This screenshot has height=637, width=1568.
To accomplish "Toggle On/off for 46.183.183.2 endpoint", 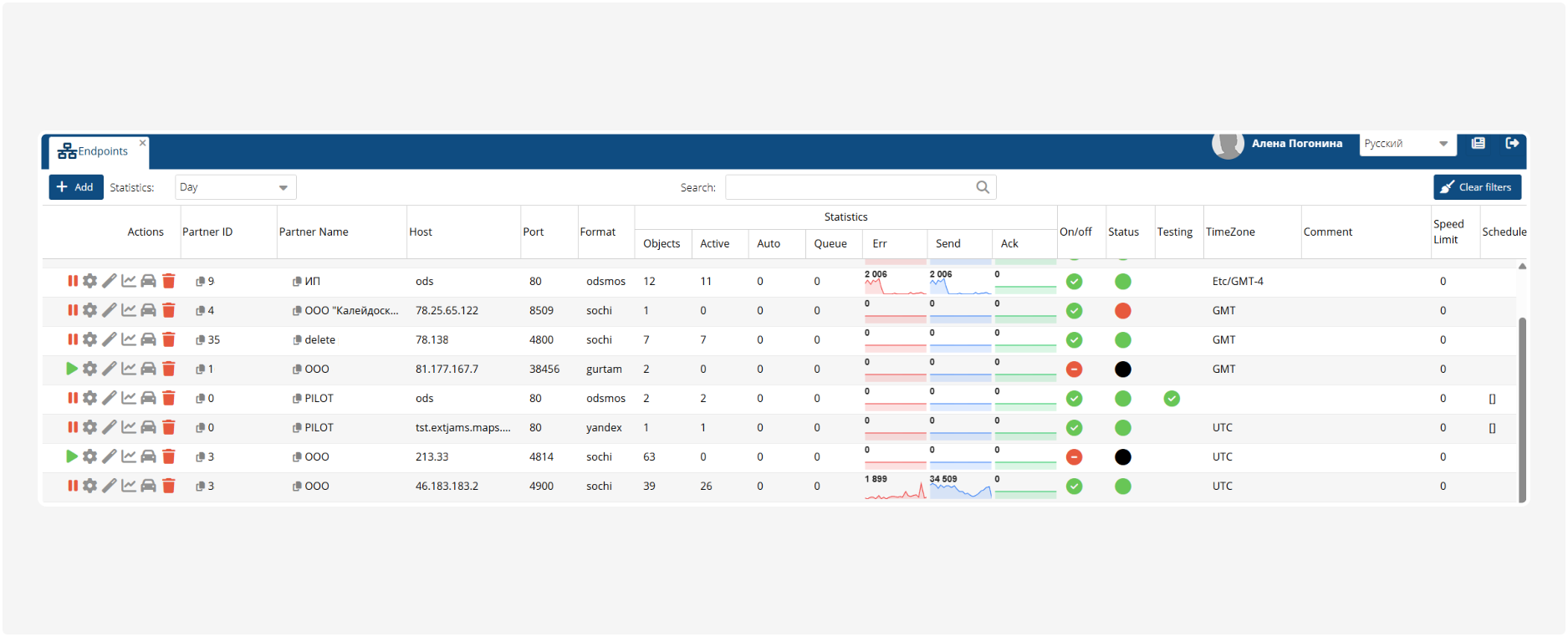I will pyautogui.click(x=1075, y=487).
